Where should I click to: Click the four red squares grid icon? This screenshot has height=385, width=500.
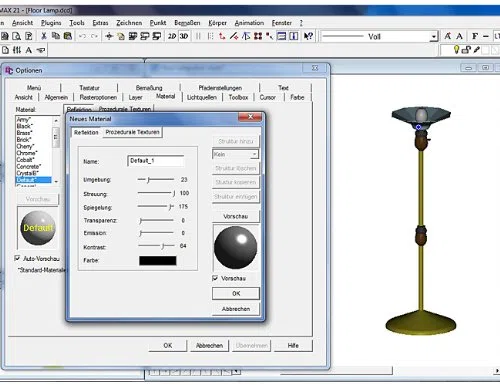pyautogui.click(x=258, y=36)
